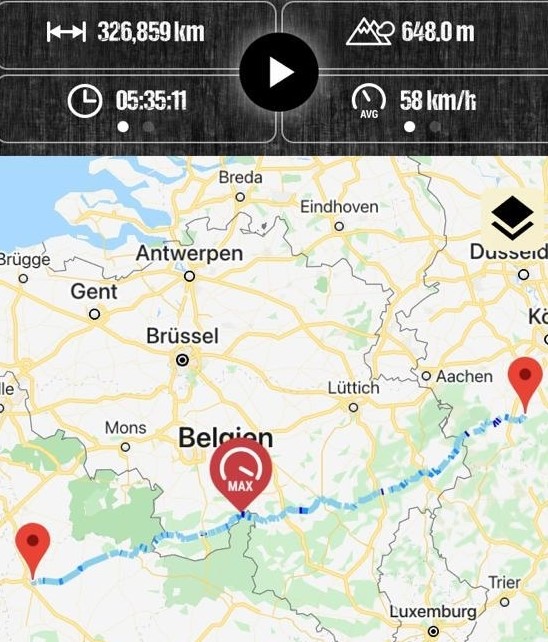The image size is (548, 642).
Task: Select the first page dot under 58 km/h
Action: click(x=409, y=127)
